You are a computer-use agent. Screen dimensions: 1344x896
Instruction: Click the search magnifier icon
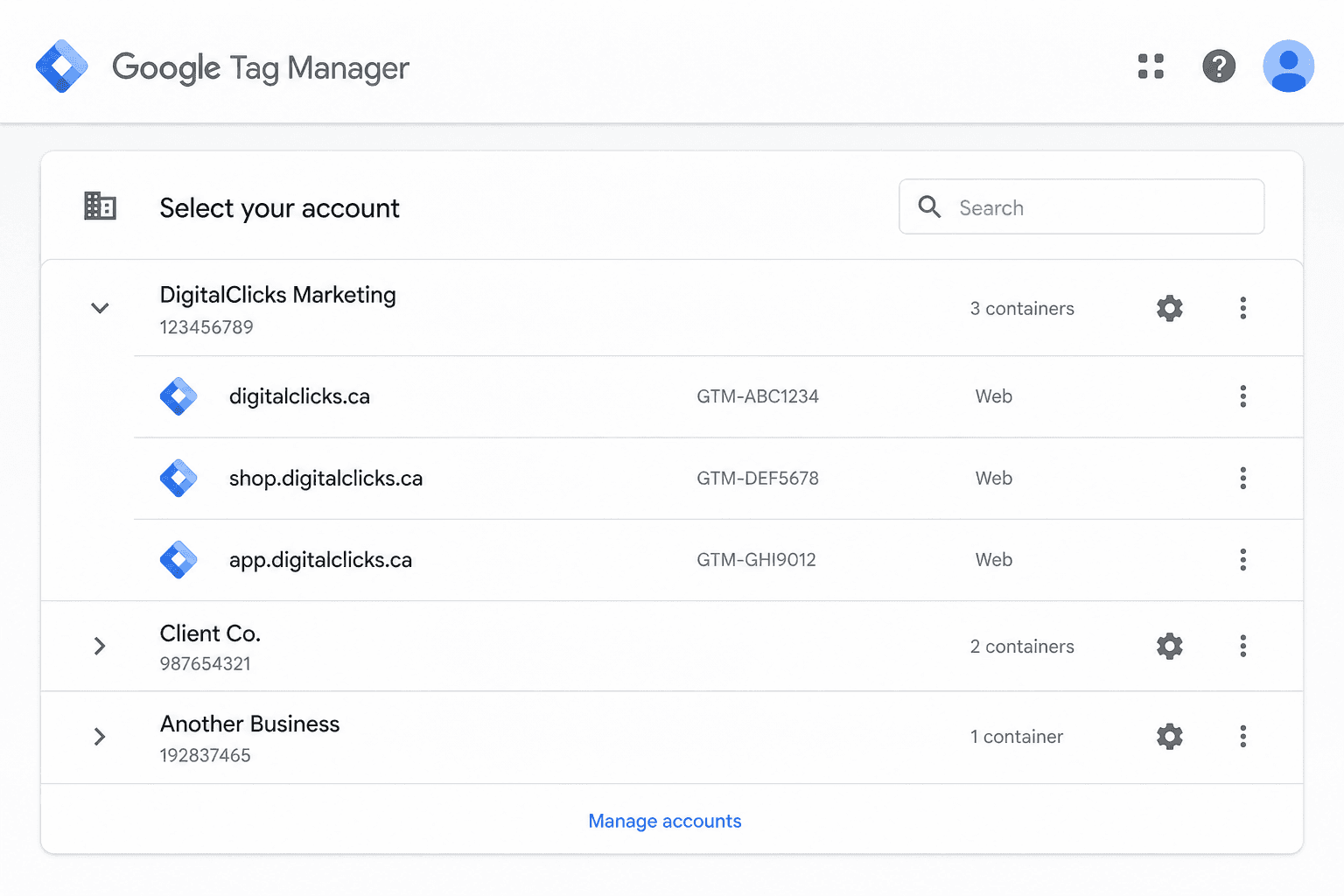tap(929, 206)
